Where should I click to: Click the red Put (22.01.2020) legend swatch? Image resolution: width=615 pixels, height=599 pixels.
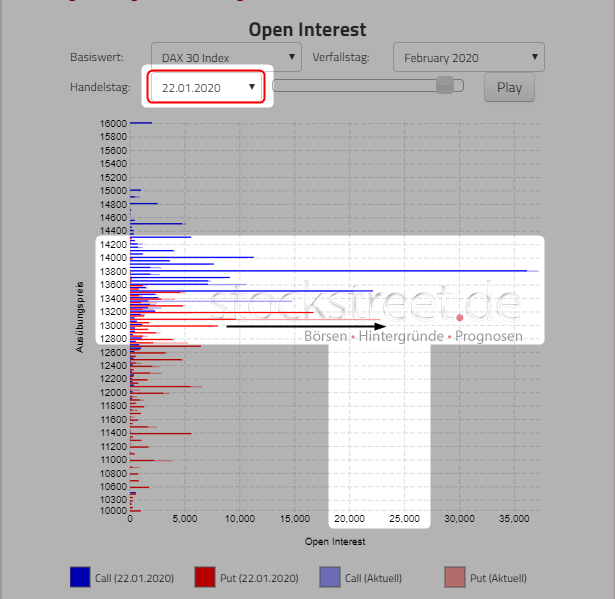point(206,577)
